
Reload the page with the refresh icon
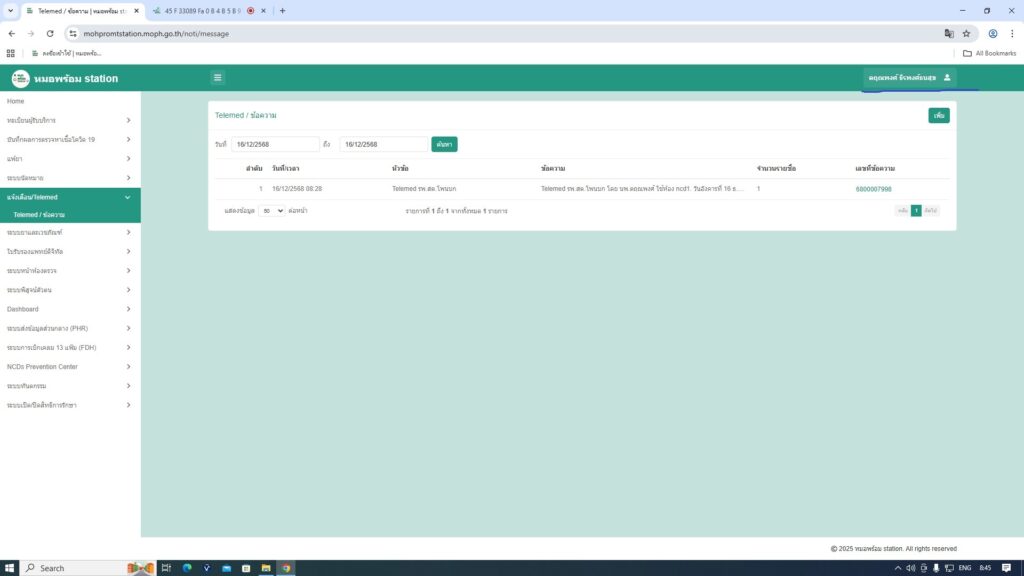pyautogui.click(x=50, y=33)
